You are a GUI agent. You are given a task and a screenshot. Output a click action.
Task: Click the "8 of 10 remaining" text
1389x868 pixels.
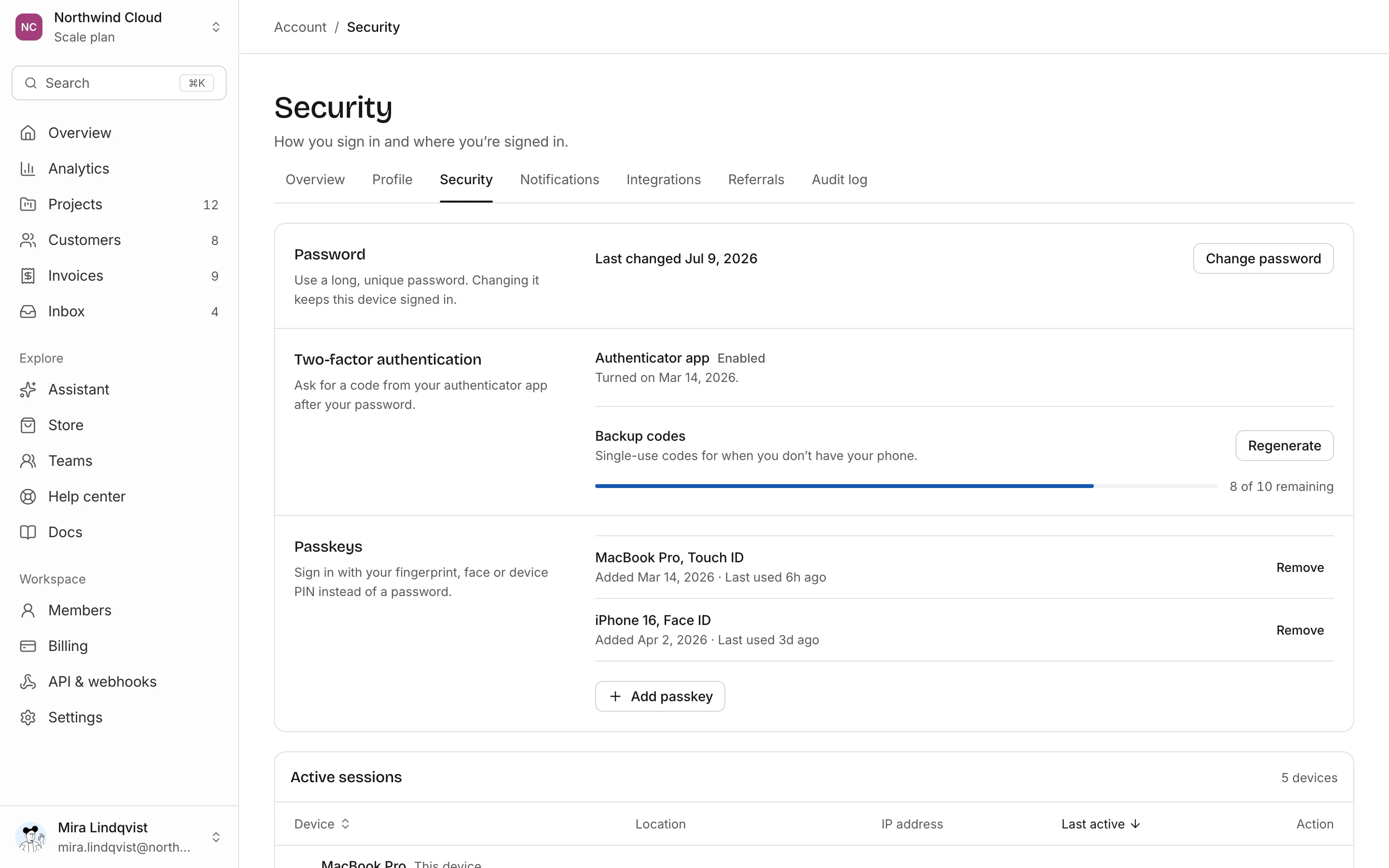pos(1281,486)
